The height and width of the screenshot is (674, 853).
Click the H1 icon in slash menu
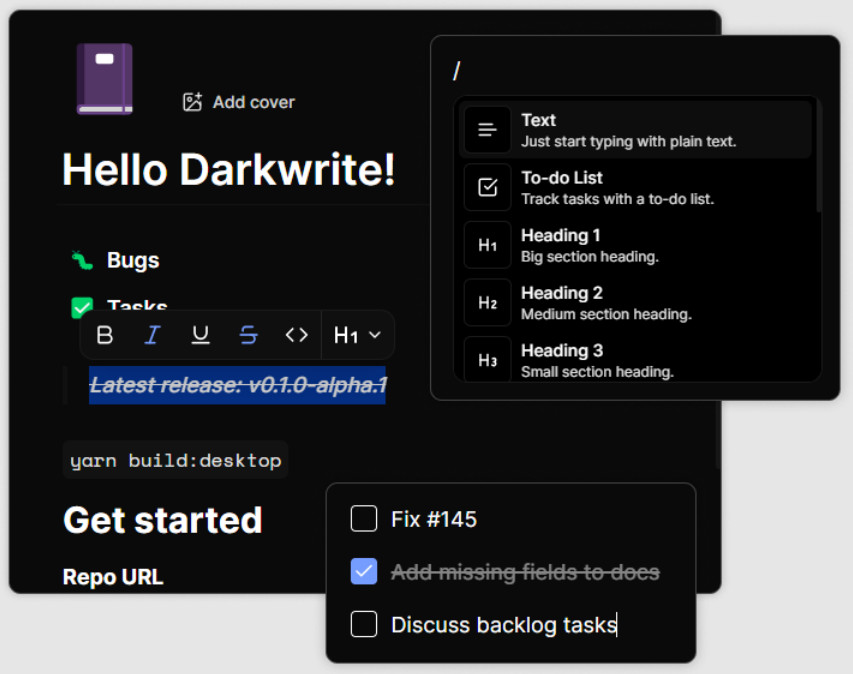[x=487, y=245]
